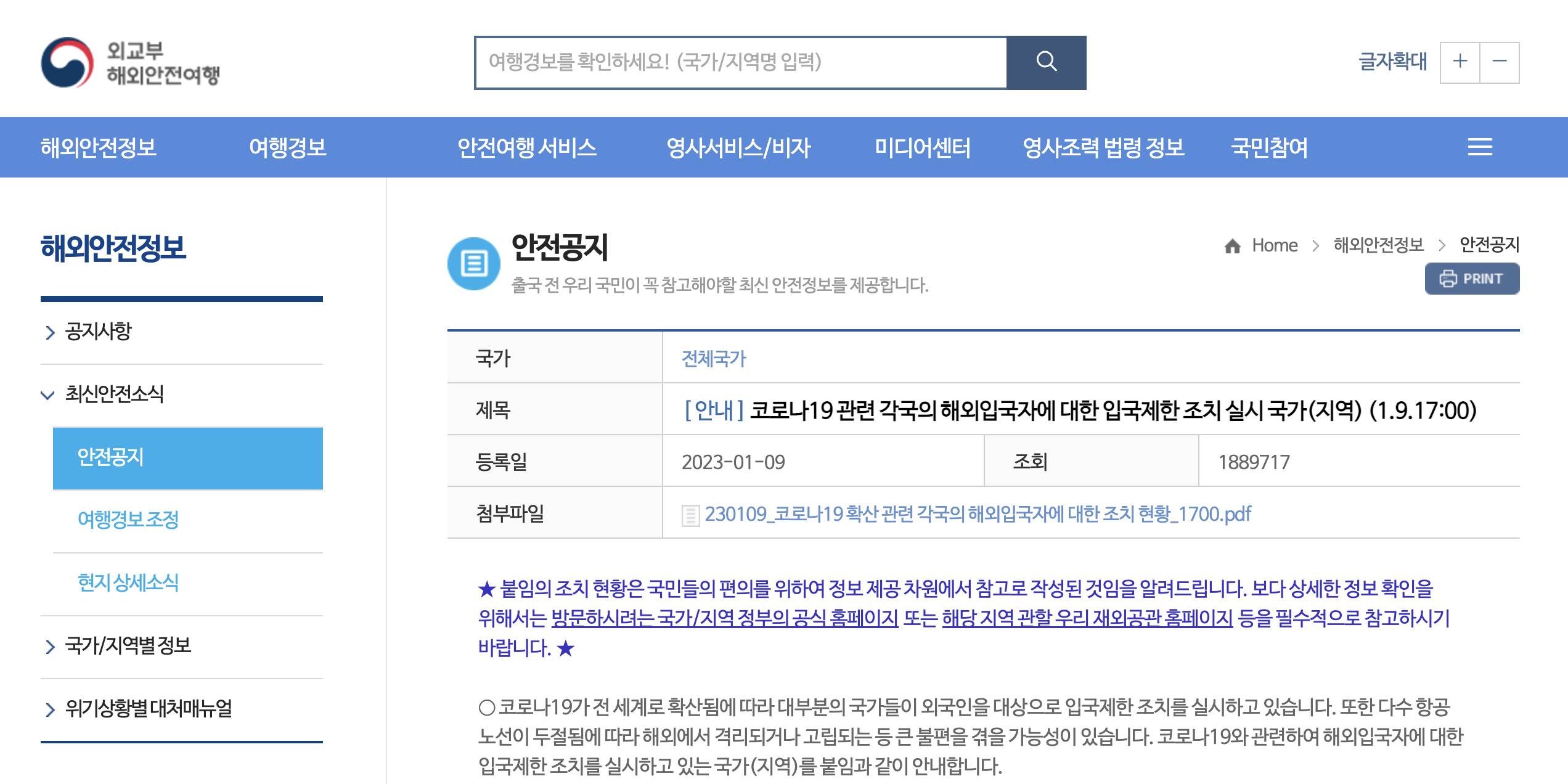The height and width of the screenshot is (784, 1568).
Task: Click the PDF attachment file icon
Action: [x=690, y=515]
